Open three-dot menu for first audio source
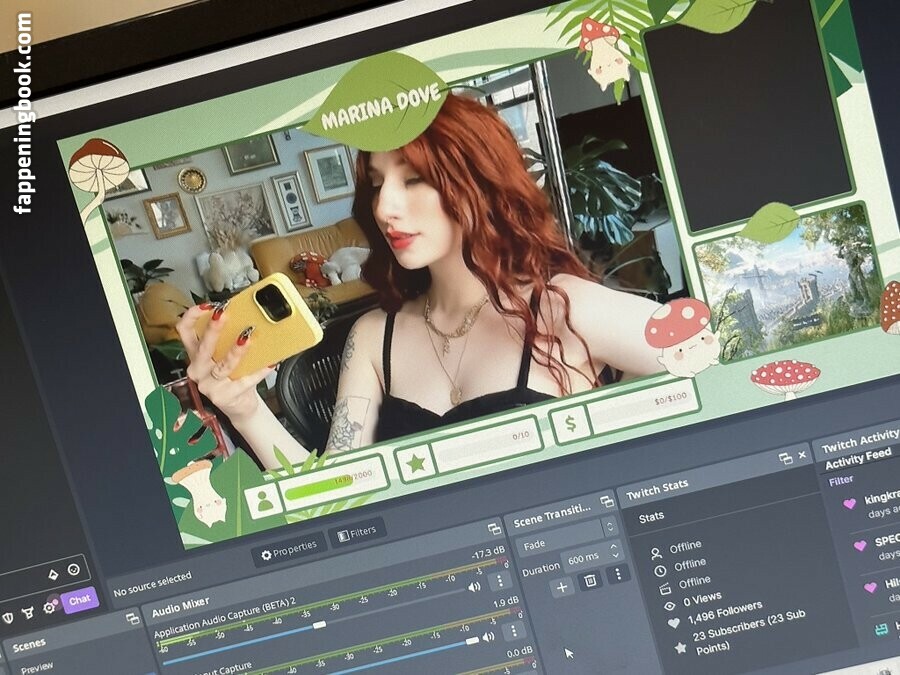Viewport: 900px width, 675px height. 502,580
